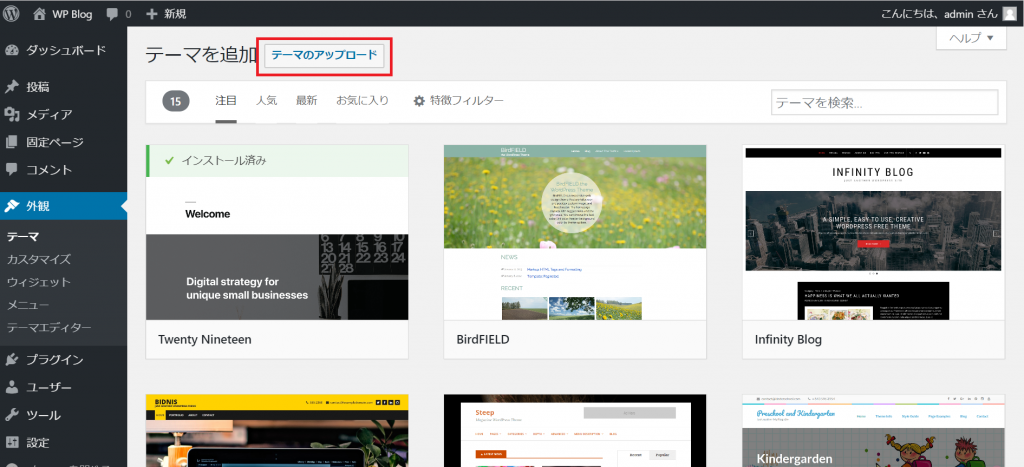Image resolution: width=1024 pixels, height=467 pixels.
Task: Switch to the 最新 tab
Action: point(306,101)
